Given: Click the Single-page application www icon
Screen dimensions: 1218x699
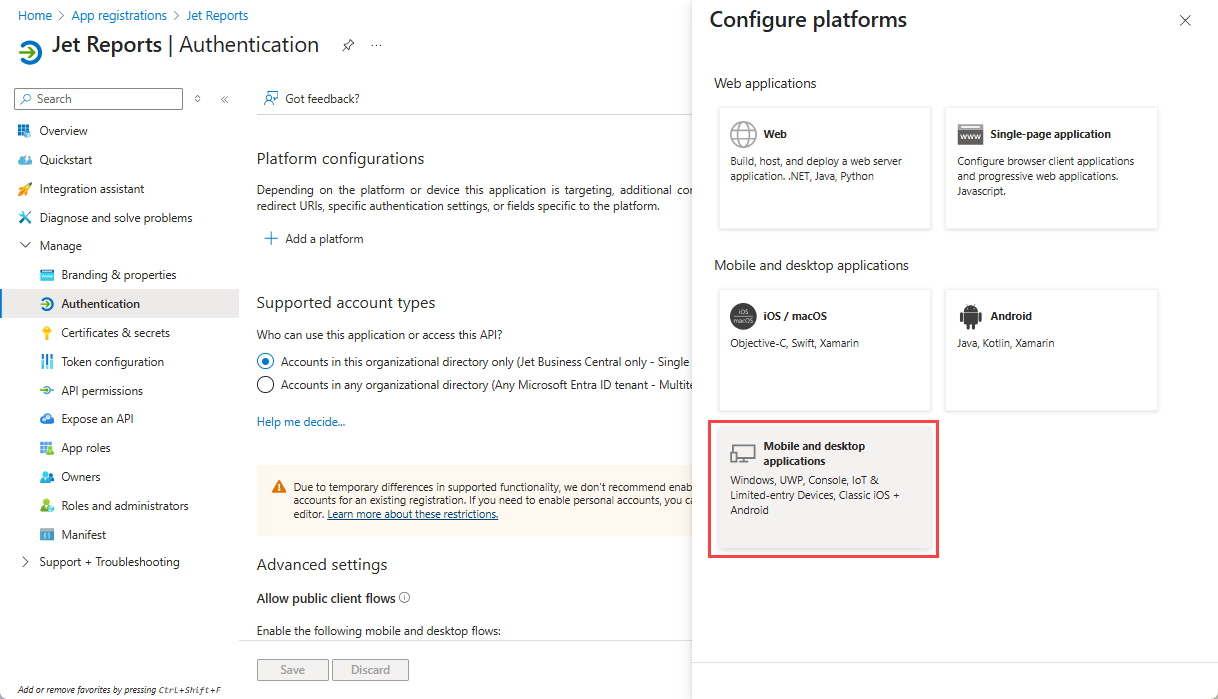Looking at the screenshot, I should (970, 134).
